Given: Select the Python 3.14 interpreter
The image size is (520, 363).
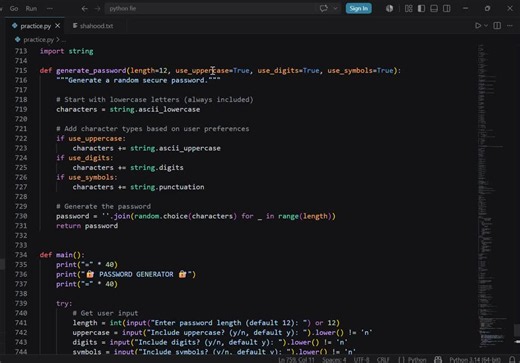Looking at the screenshot, I should pyautogui.click(x=475, y=360).
